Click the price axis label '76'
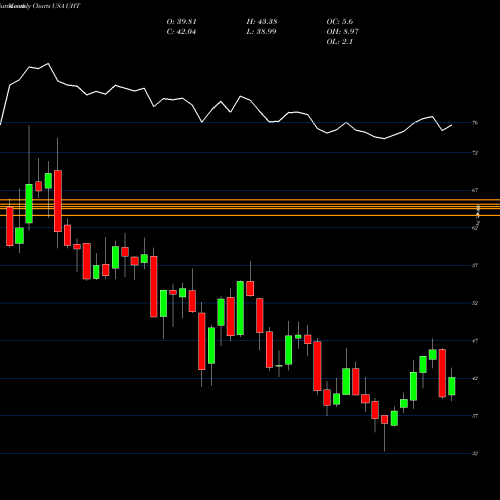The height and width of the screenshot is (500, 500). click(x=475, y=123)
